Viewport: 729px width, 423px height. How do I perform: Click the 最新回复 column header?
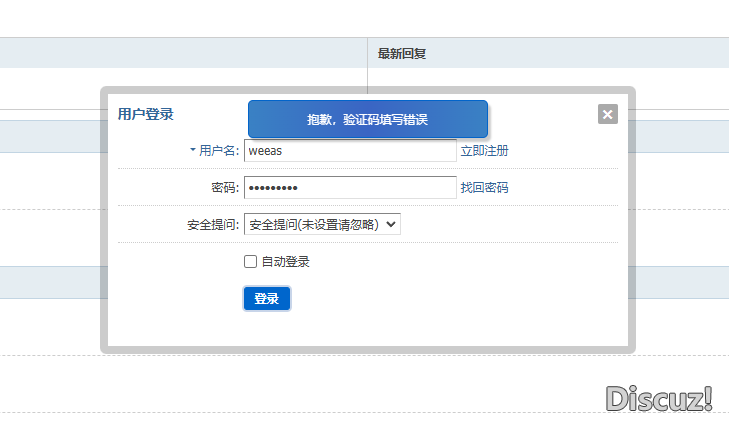(x=402, y=53)
